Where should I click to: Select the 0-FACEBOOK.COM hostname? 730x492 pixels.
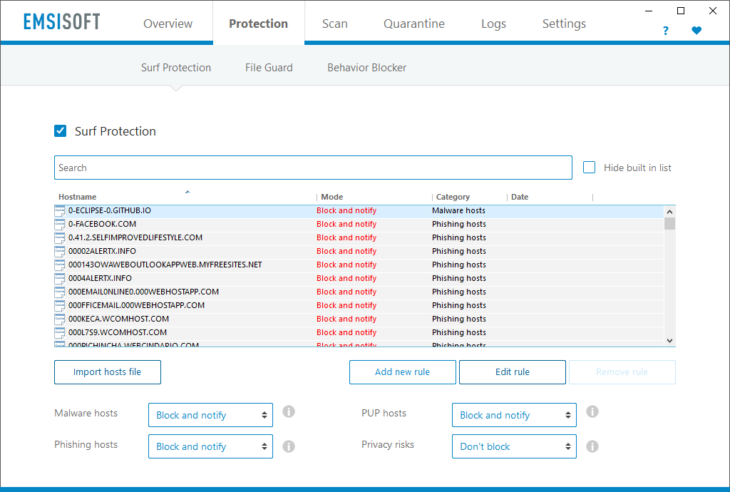pos(102,224)
